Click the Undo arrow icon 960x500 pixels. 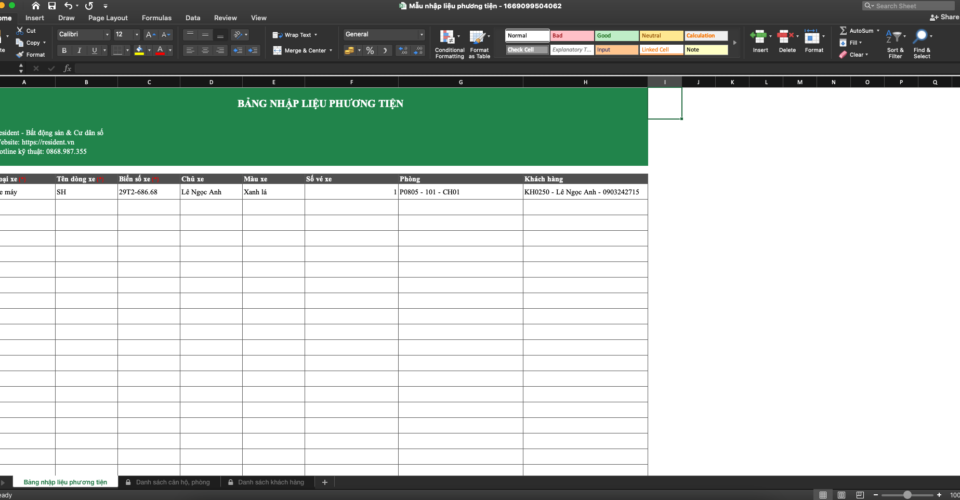(x=67, y=5)
